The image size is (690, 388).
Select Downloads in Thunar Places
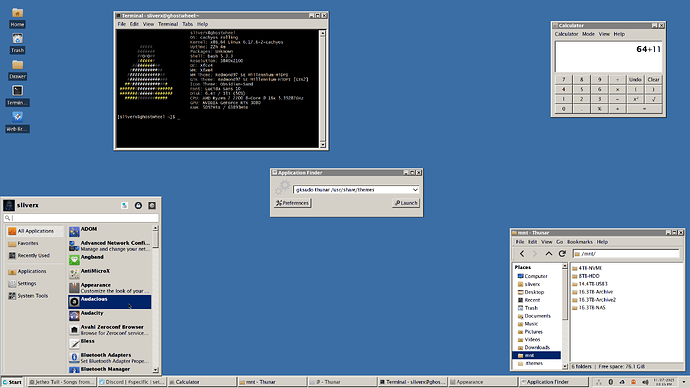(536, 348)
